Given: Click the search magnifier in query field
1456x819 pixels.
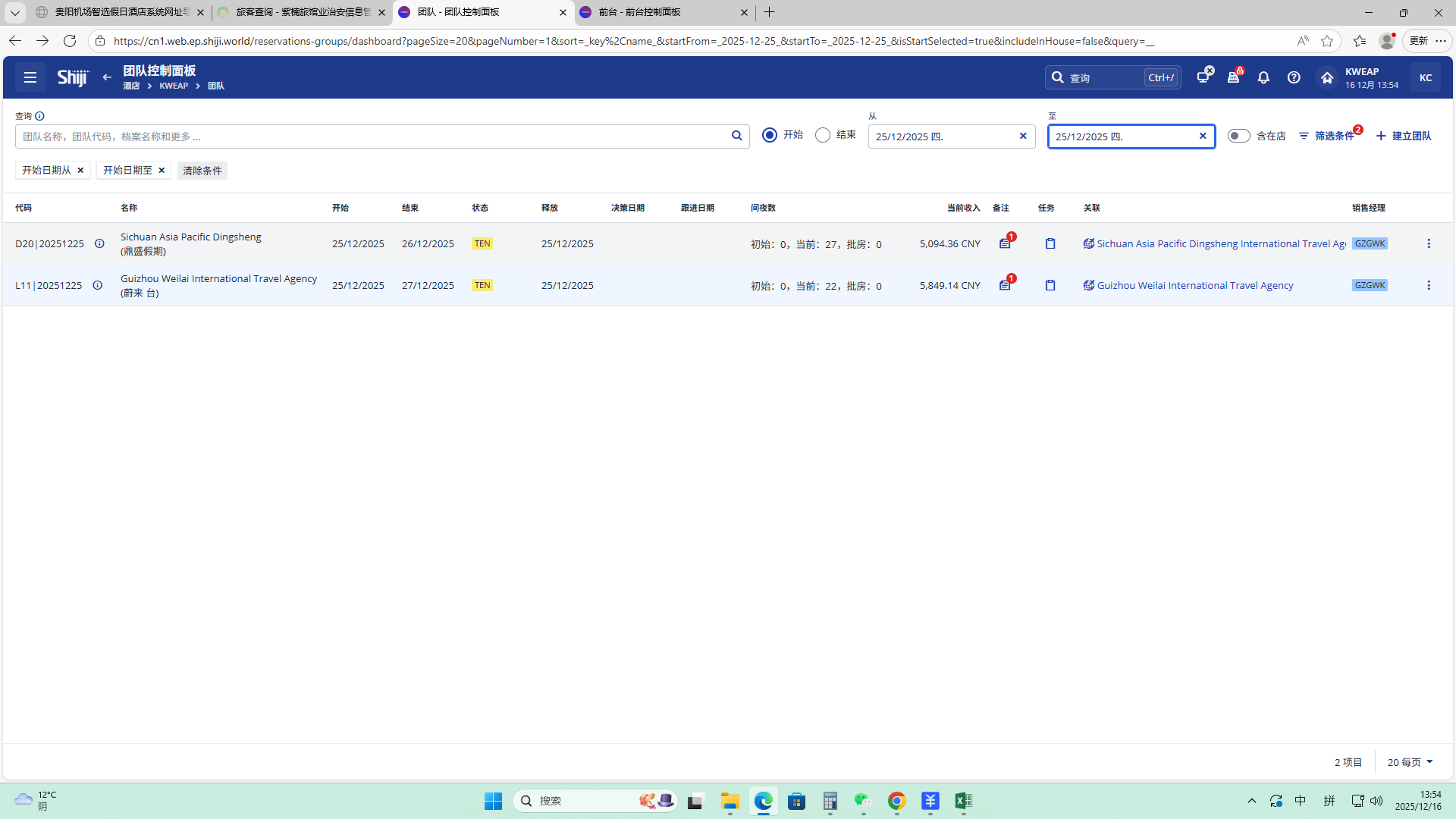Looking at the screenshot, I should [736, 136].
